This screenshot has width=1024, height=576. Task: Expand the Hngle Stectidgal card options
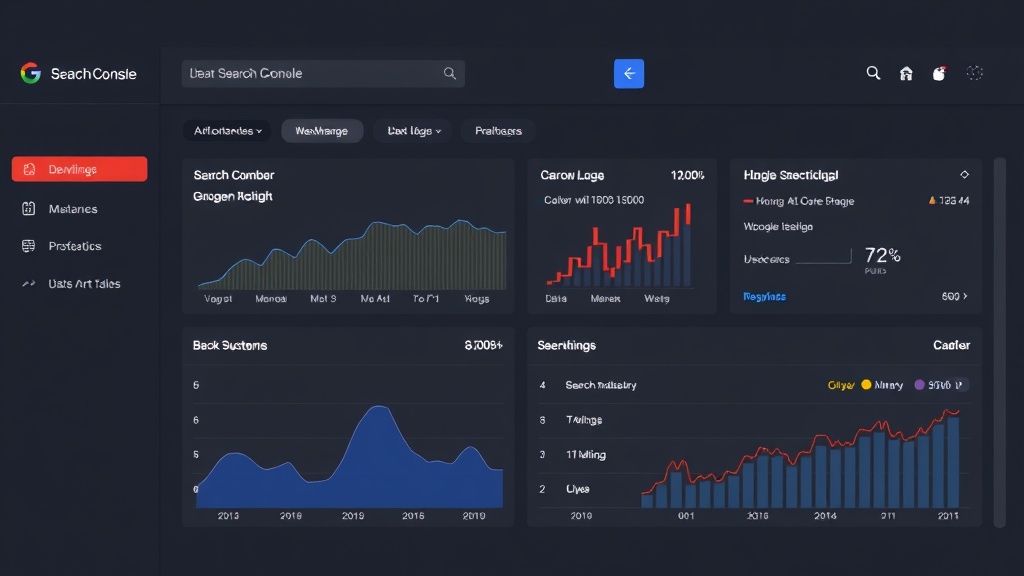click(965, 173)
